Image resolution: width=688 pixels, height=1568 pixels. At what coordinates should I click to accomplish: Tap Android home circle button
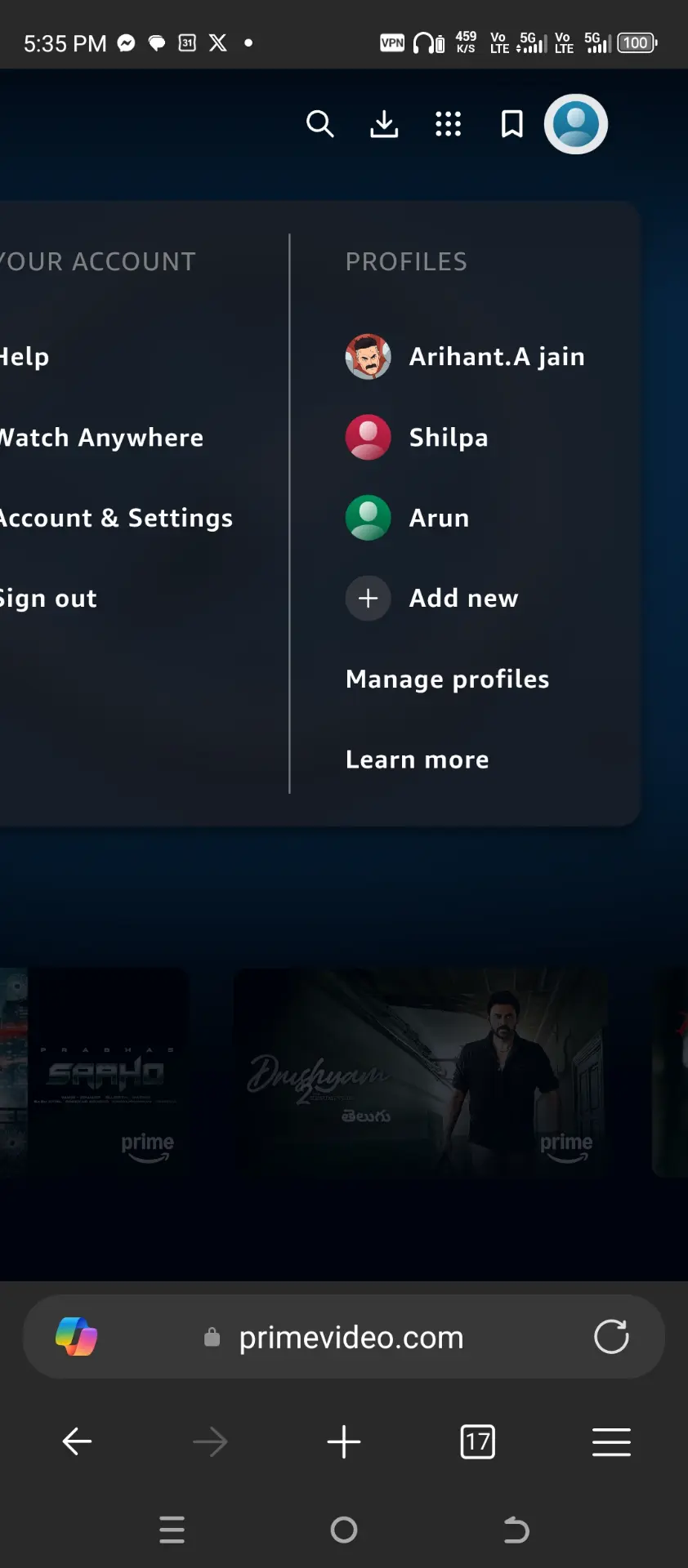click(x=344, y=1530)
